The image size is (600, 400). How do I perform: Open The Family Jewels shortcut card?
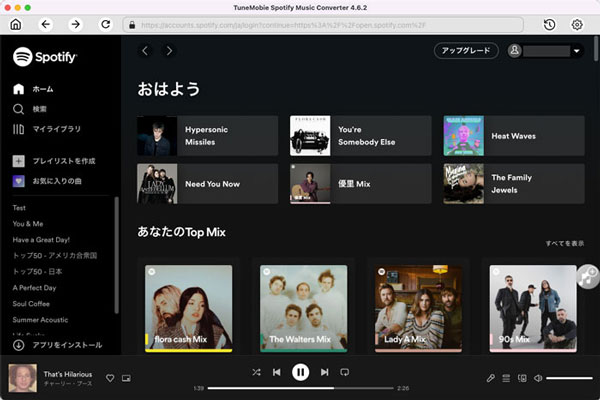pos(514,184)
